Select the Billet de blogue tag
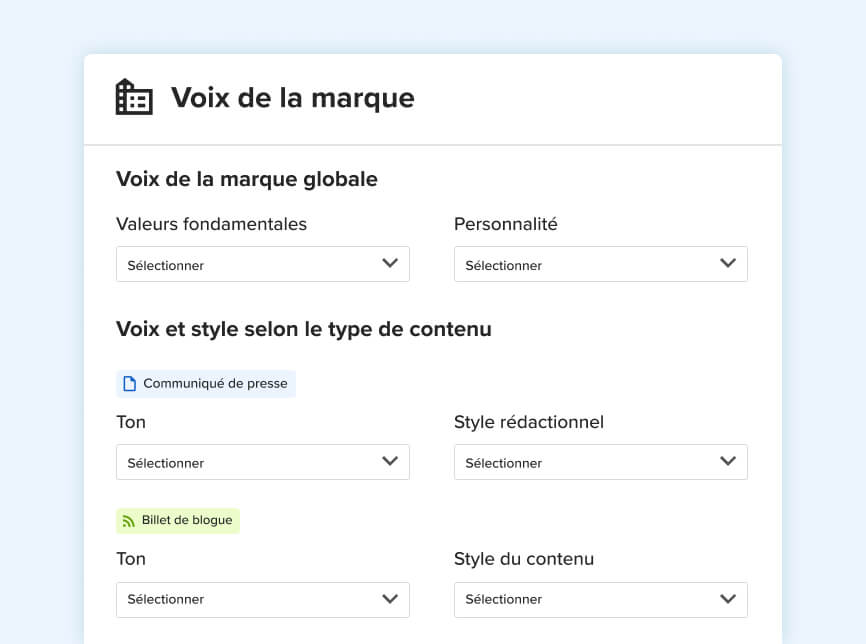Screen dimensions: 866x644 pyautogui.click(x=178, y=521)
